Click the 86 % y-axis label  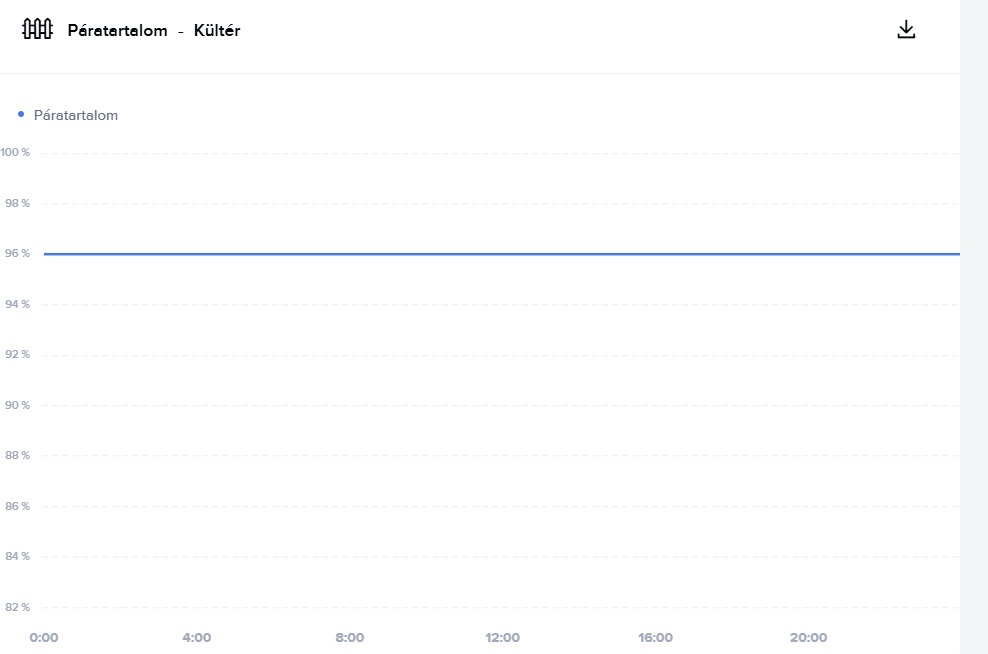17,506
